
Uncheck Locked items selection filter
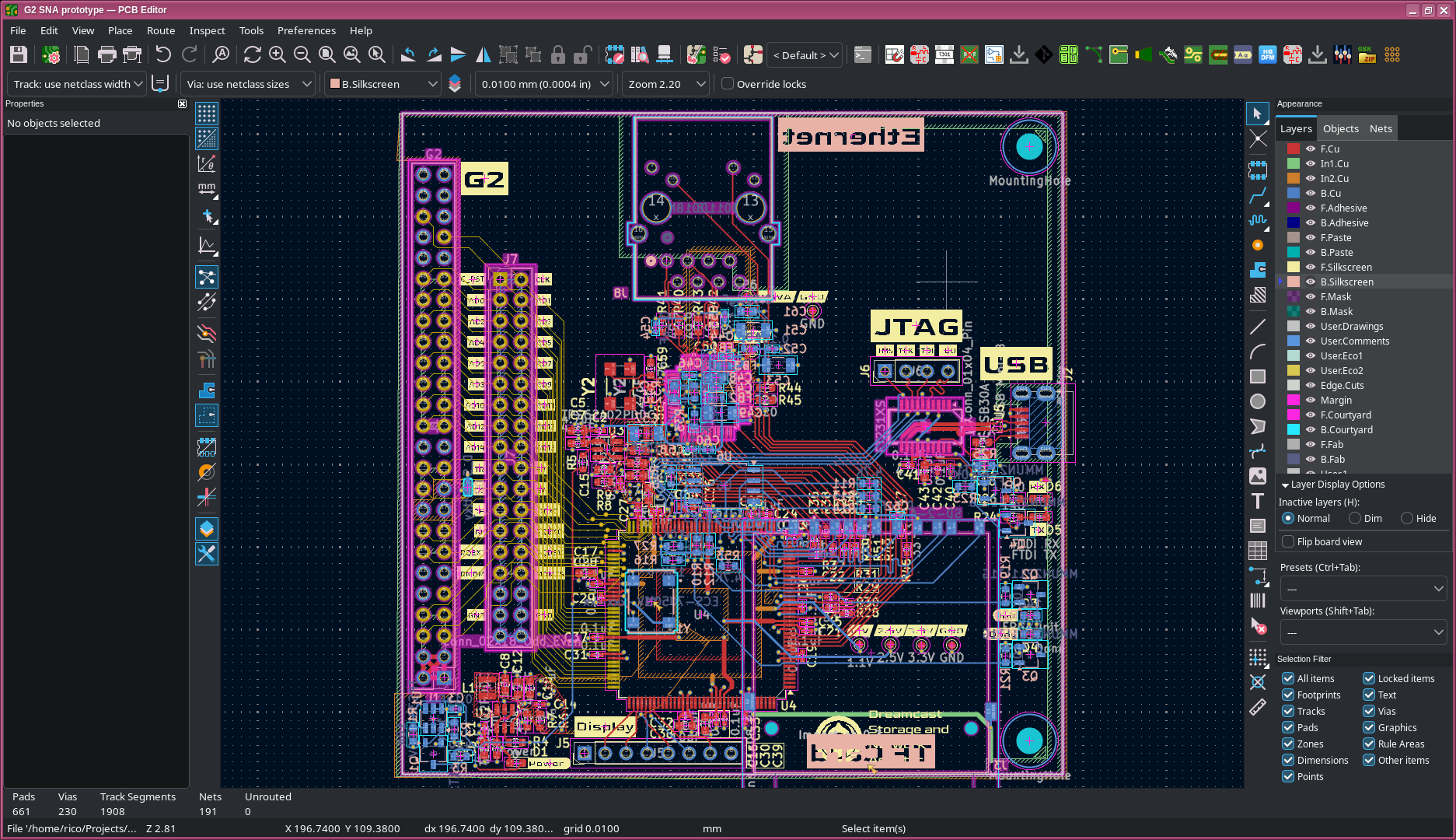click(x=1369, y=678)
